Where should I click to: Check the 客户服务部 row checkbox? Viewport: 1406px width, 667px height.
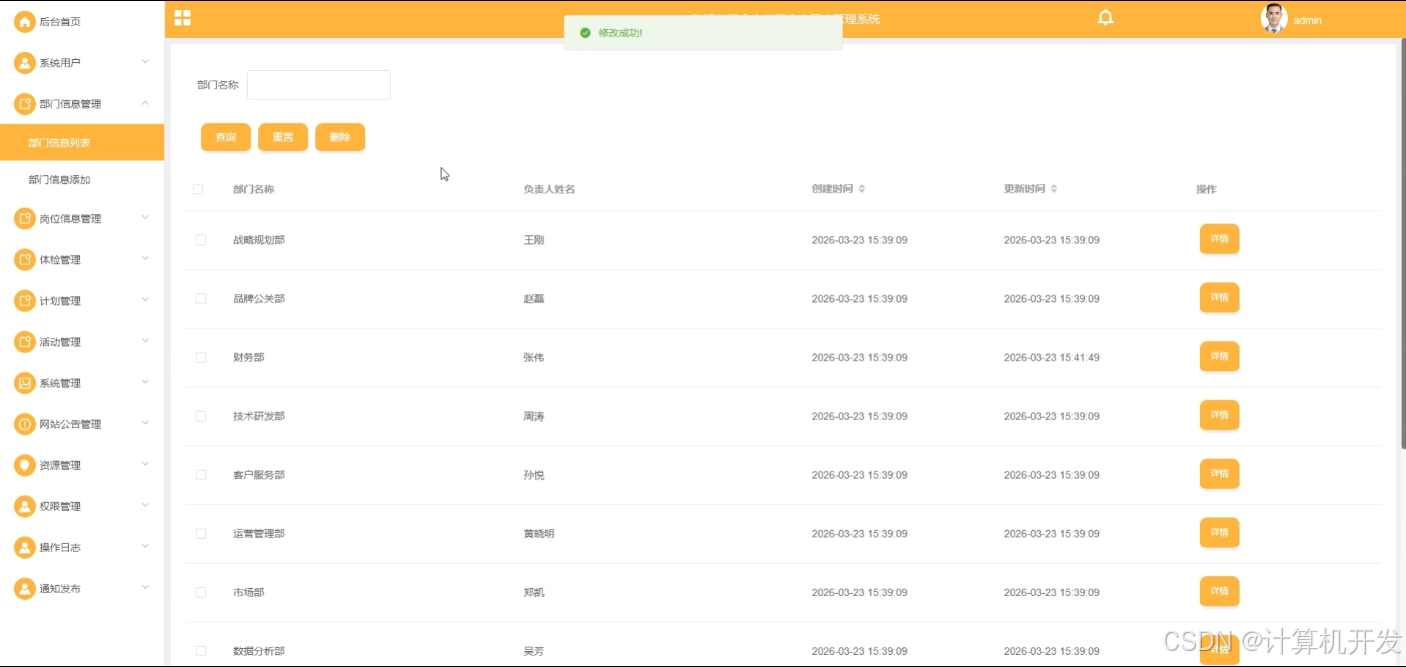[x=201, y=475]
